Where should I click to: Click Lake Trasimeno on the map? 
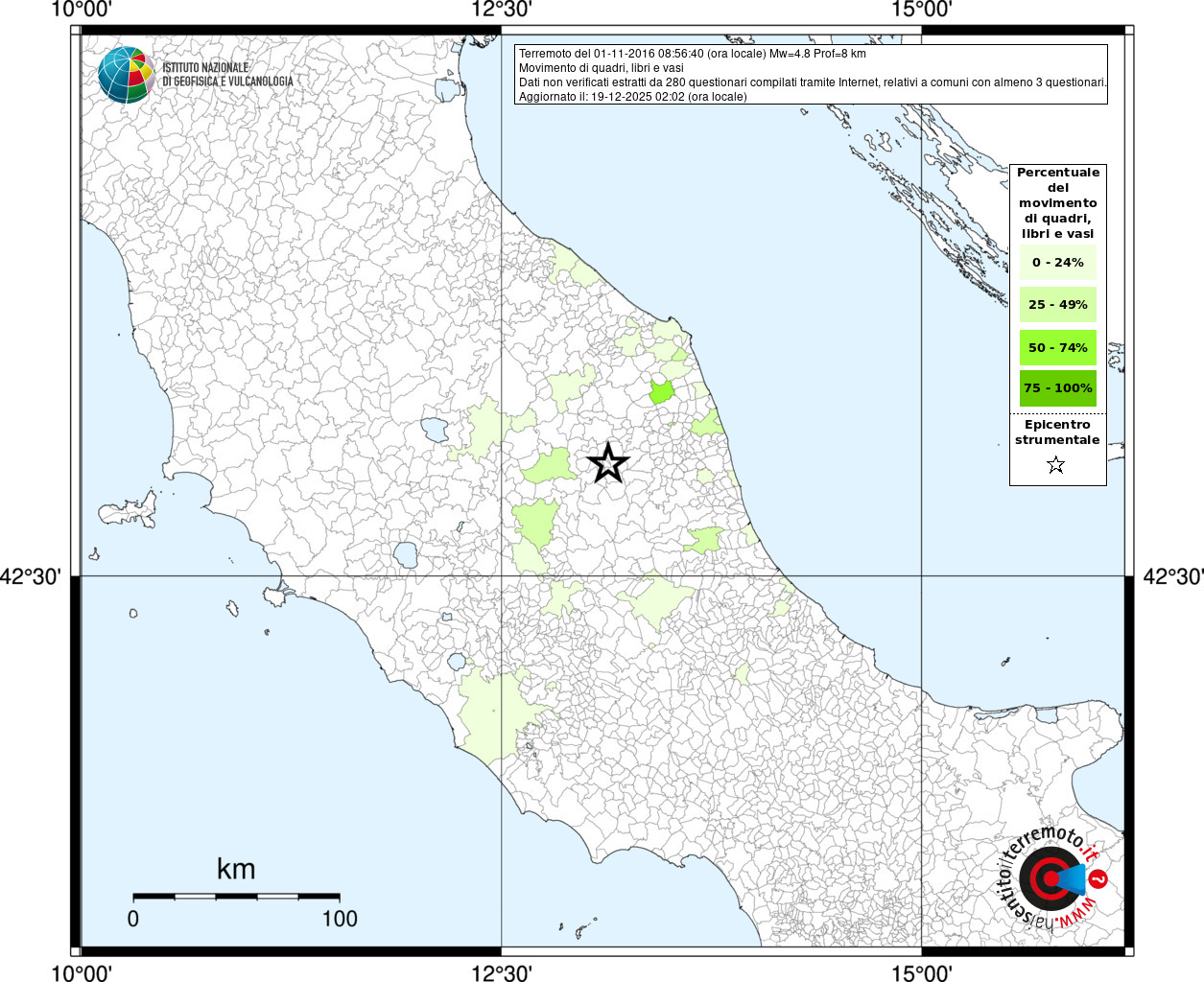point(434,429)
